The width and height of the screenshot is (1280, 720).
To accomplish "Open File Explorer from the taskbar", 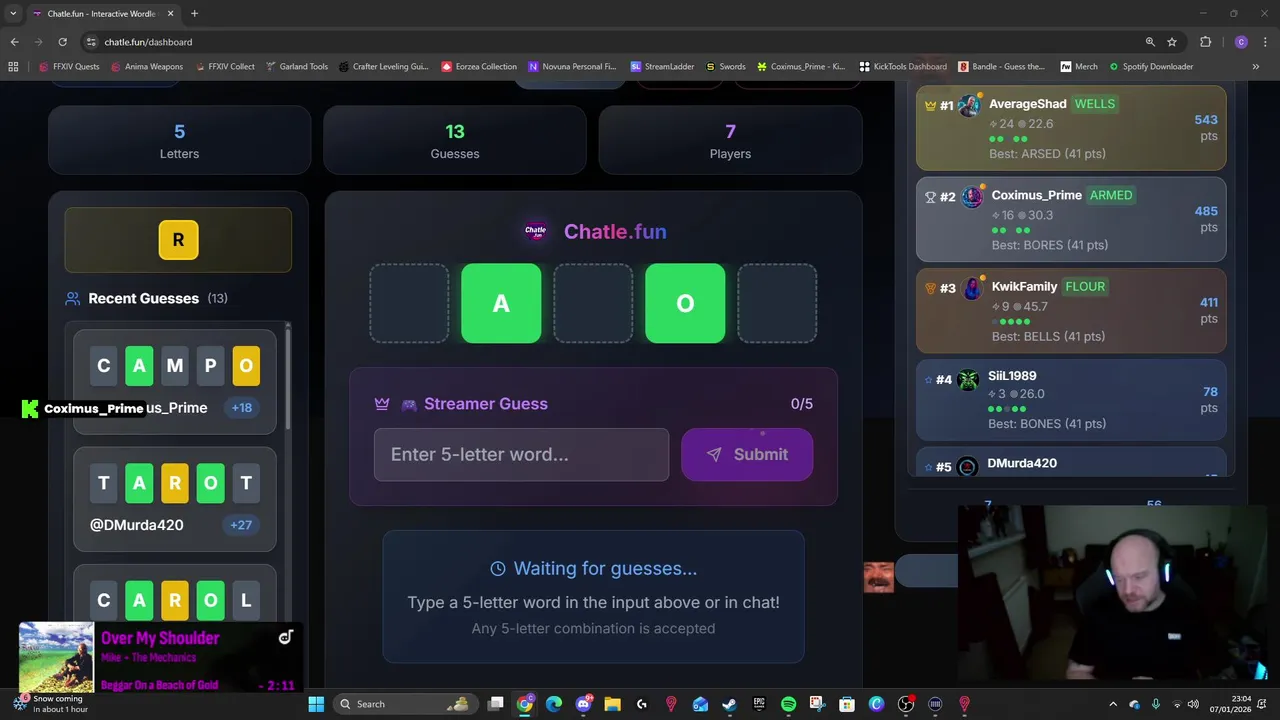I will pos(612,704).
